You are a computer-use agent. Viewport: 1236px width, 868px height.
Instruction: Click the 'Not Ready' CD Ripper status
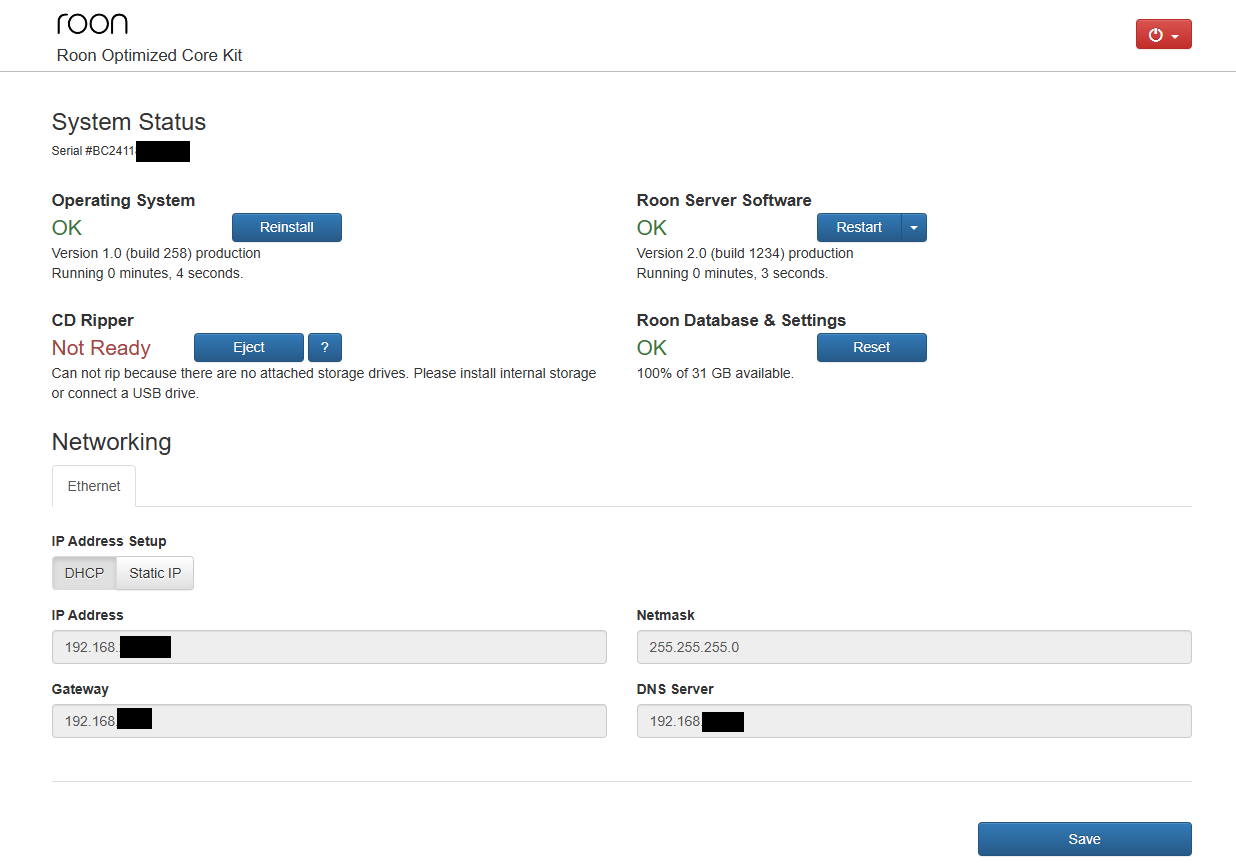pos(101,348)
